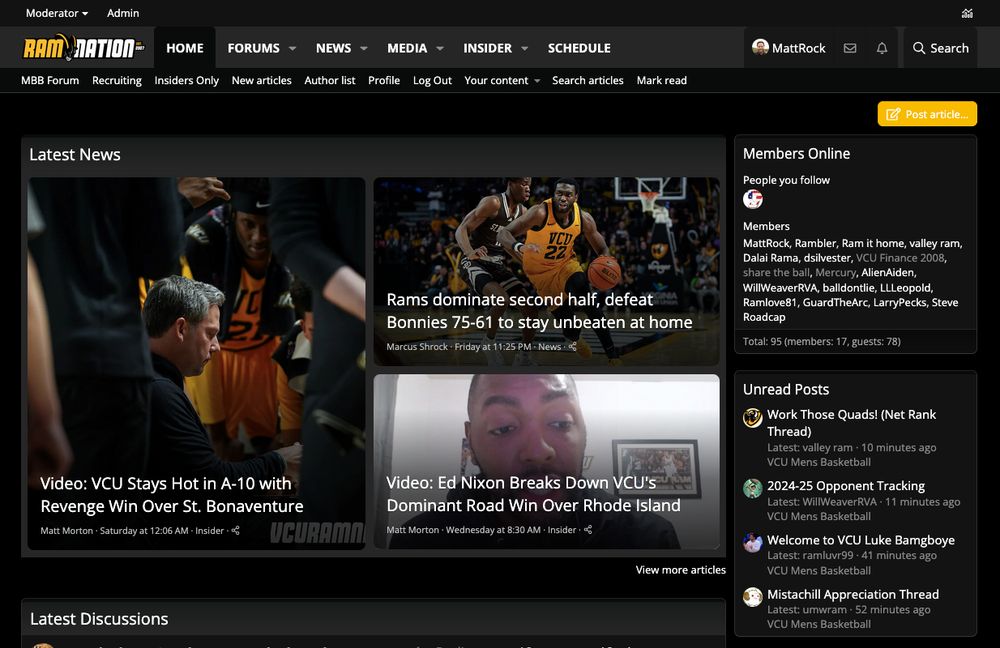This screenshot has width=1000, height=648.
Task: Open Insiders Only link
Action: [186, 80]
